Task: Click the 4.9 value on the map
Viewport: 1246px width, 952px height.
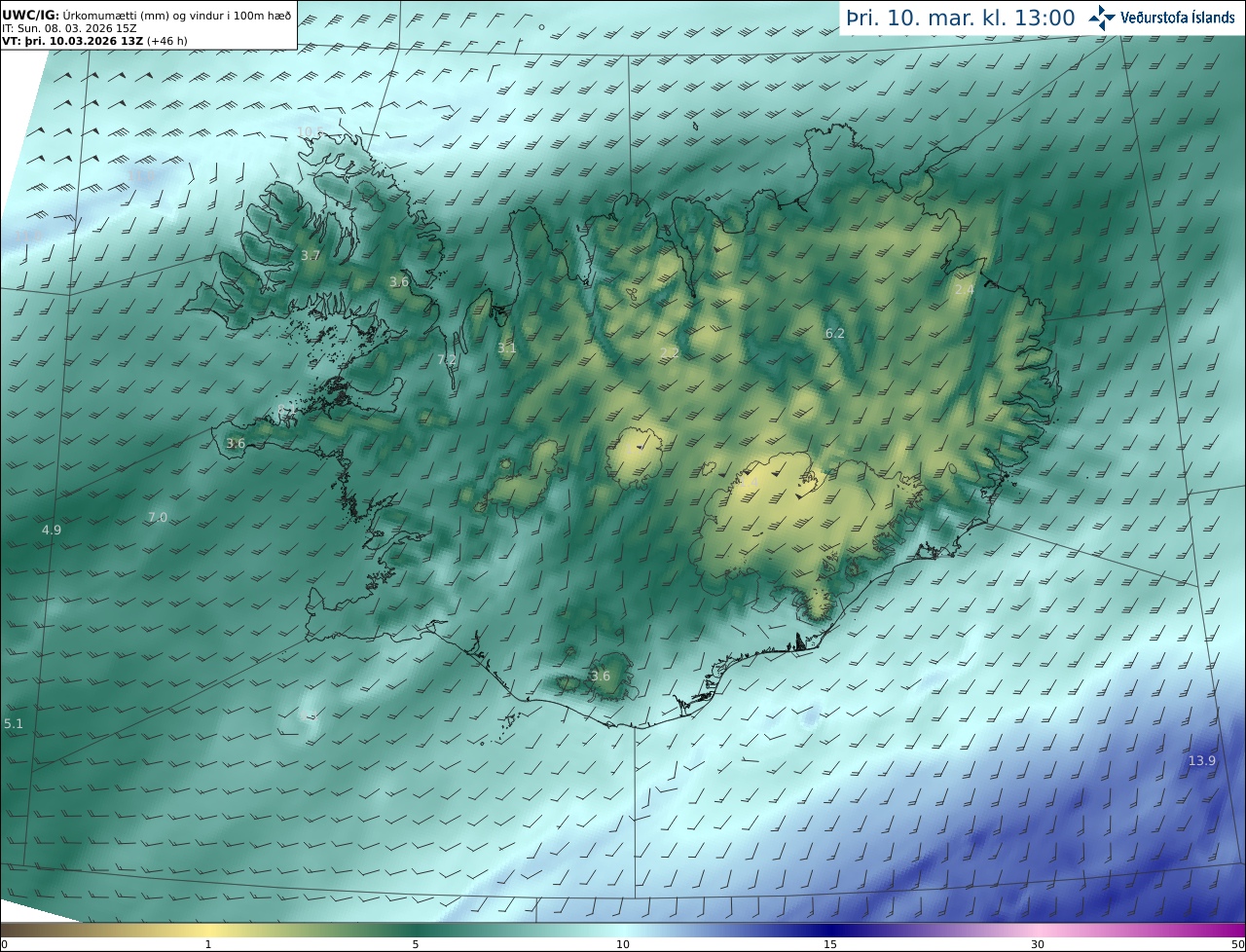Action: [x=51, y=530]
